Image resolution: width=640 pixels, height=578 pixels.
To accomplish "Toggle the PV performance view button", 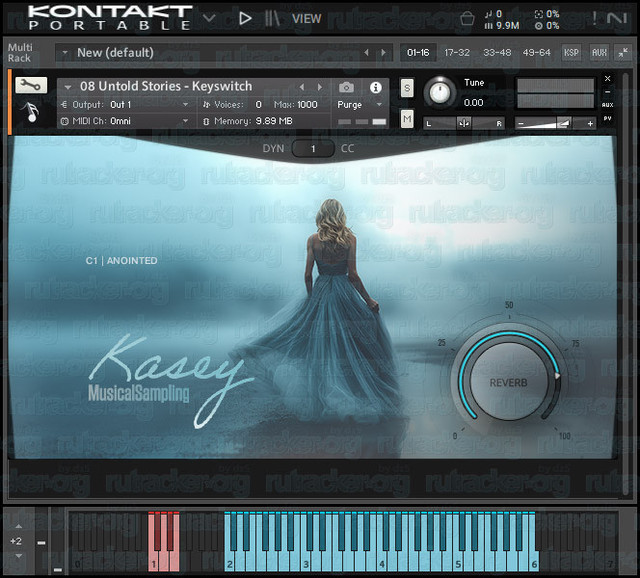I will (607, 118).
